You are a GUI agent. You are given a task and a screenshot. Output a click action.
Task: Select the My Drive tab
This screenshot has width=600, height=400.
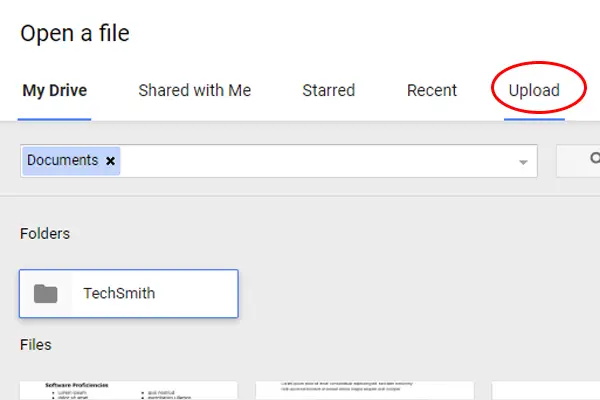55,91
